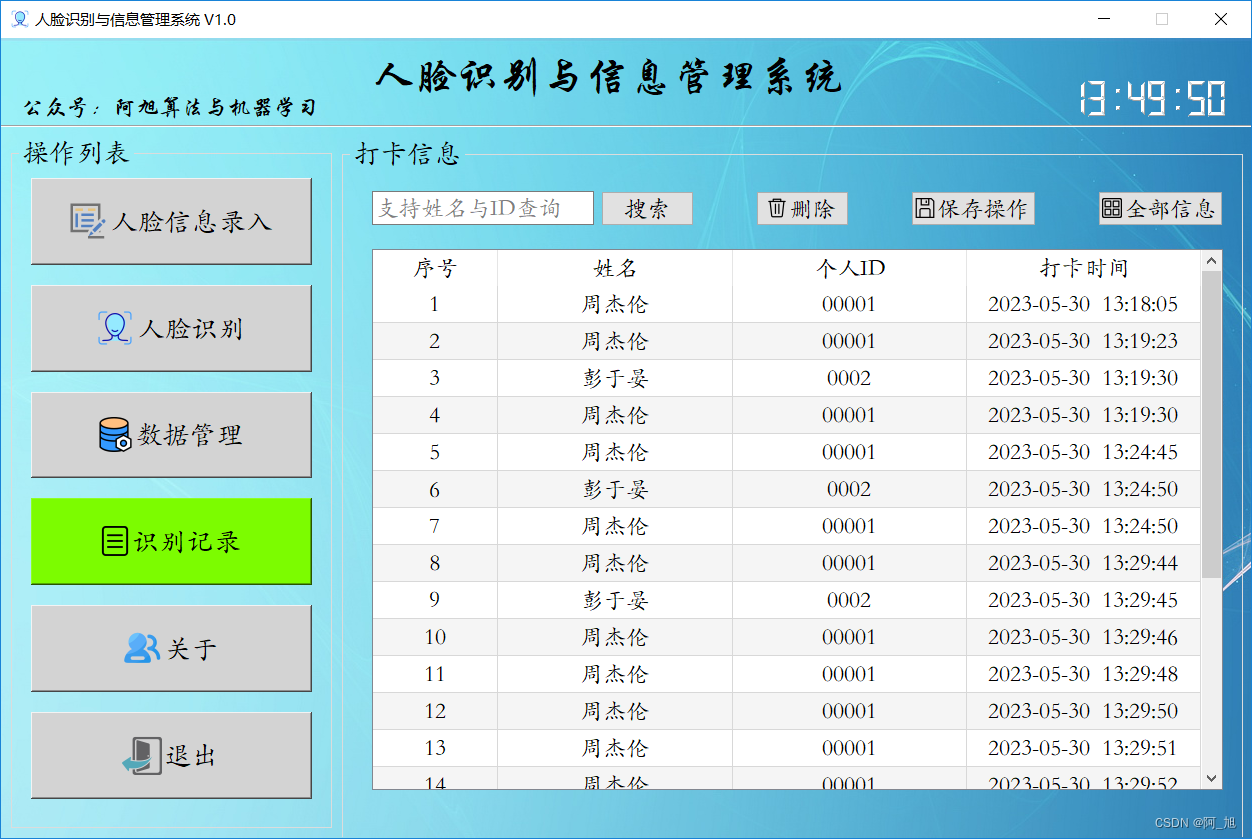Minimize the application window
Viewport: 1252px width, 839px height.
click(1104, 19)
